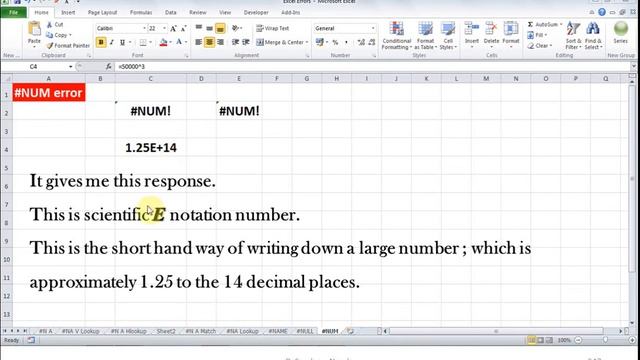Click zoom out minus button
The height and width of the screenshot is (360, 640).
578,340
